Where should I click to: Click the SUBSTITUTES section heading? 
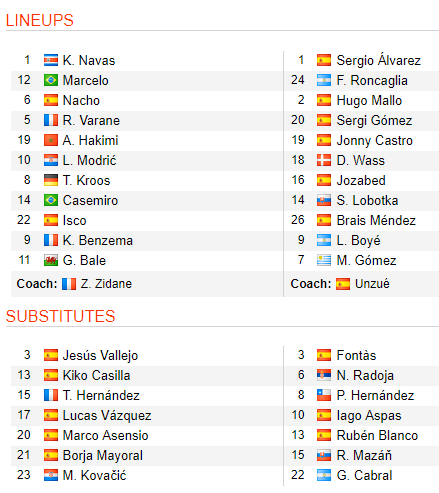(60, 316)
